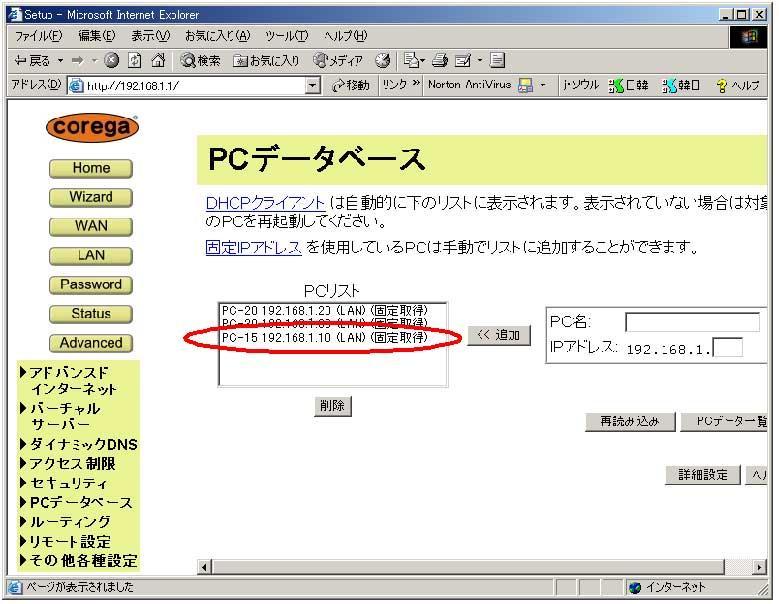Open the address bar dropdown arrow
Screen dimensions: 779x604
pyautogui.click(x=313, y=86)
